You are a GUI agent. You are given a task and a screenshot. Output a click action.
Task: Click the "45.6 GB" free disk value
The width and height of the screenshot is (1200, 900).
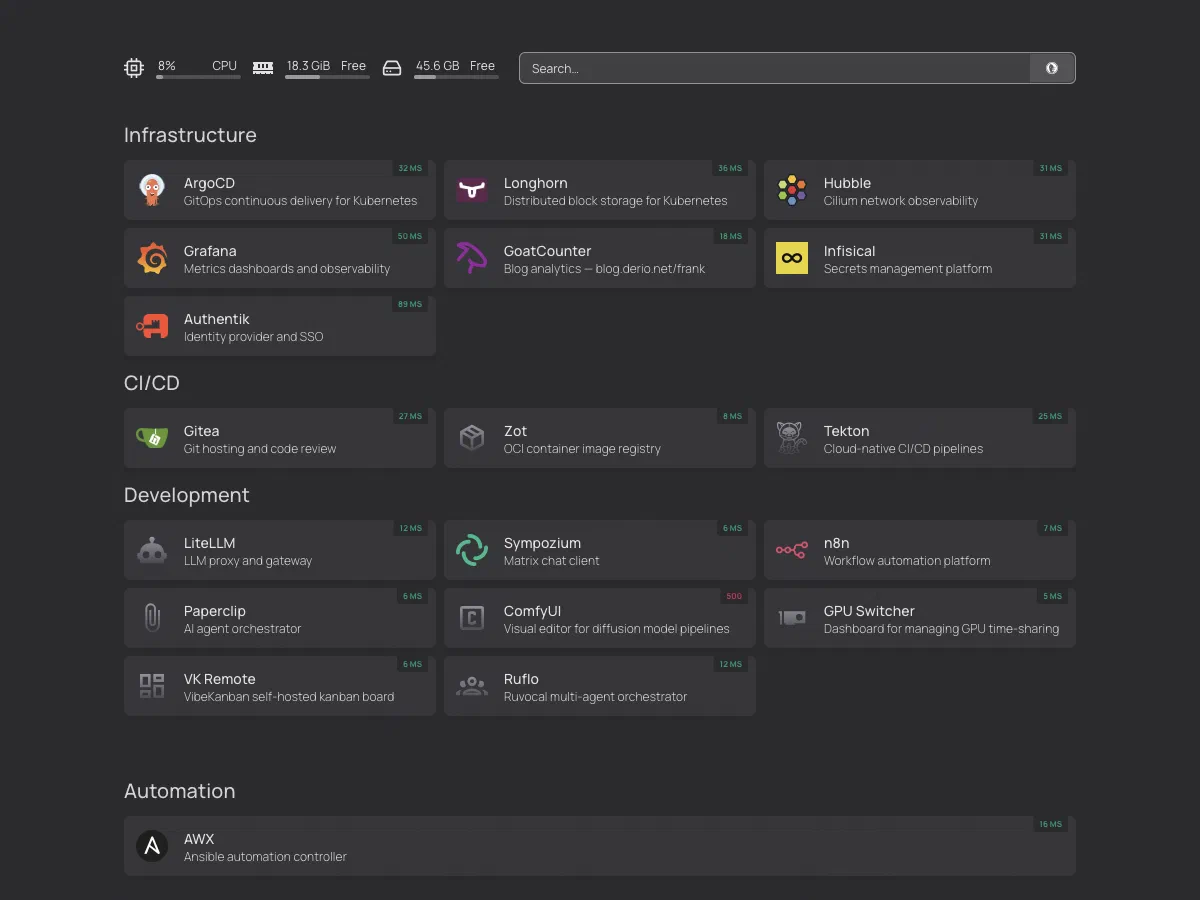(x=438, y=66)
